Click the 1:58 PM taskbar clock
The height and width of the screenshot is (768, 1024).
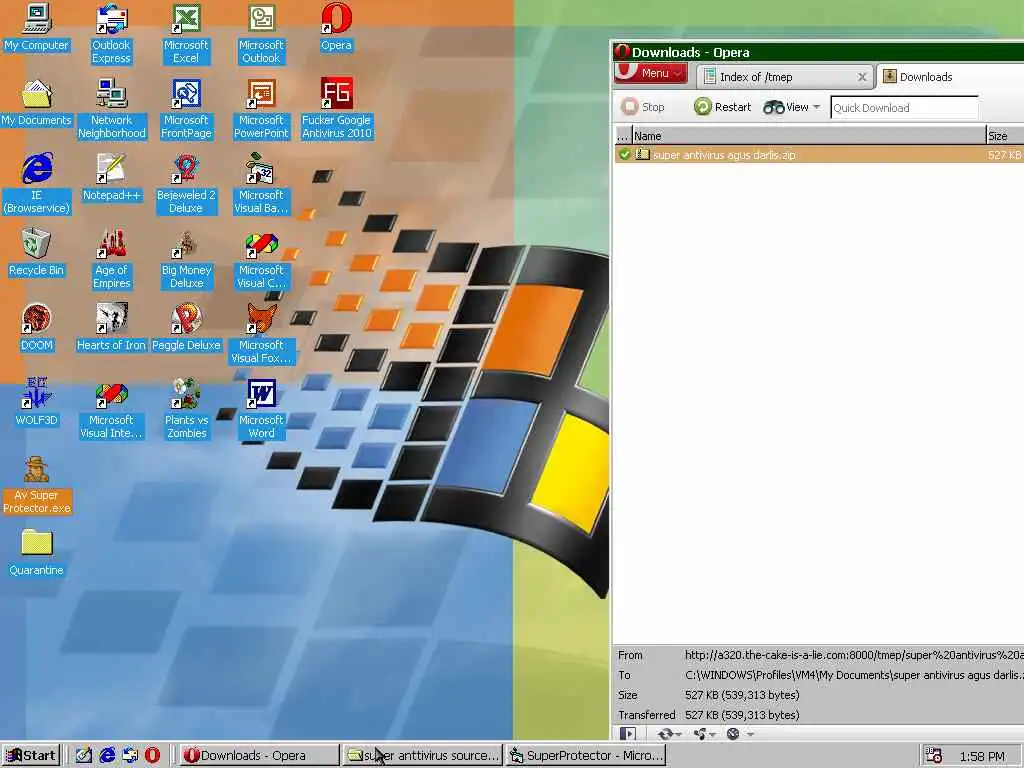(982, 756)
